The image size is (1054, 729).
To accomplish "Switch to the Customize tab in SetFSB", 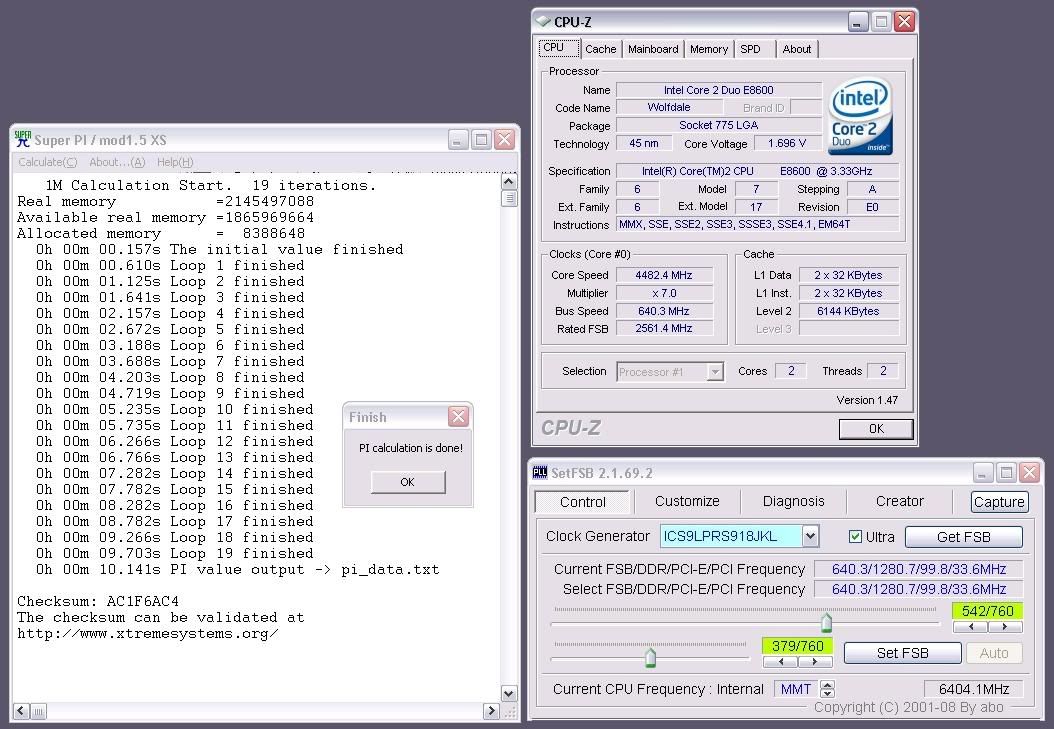I will (x=687, y=501).
